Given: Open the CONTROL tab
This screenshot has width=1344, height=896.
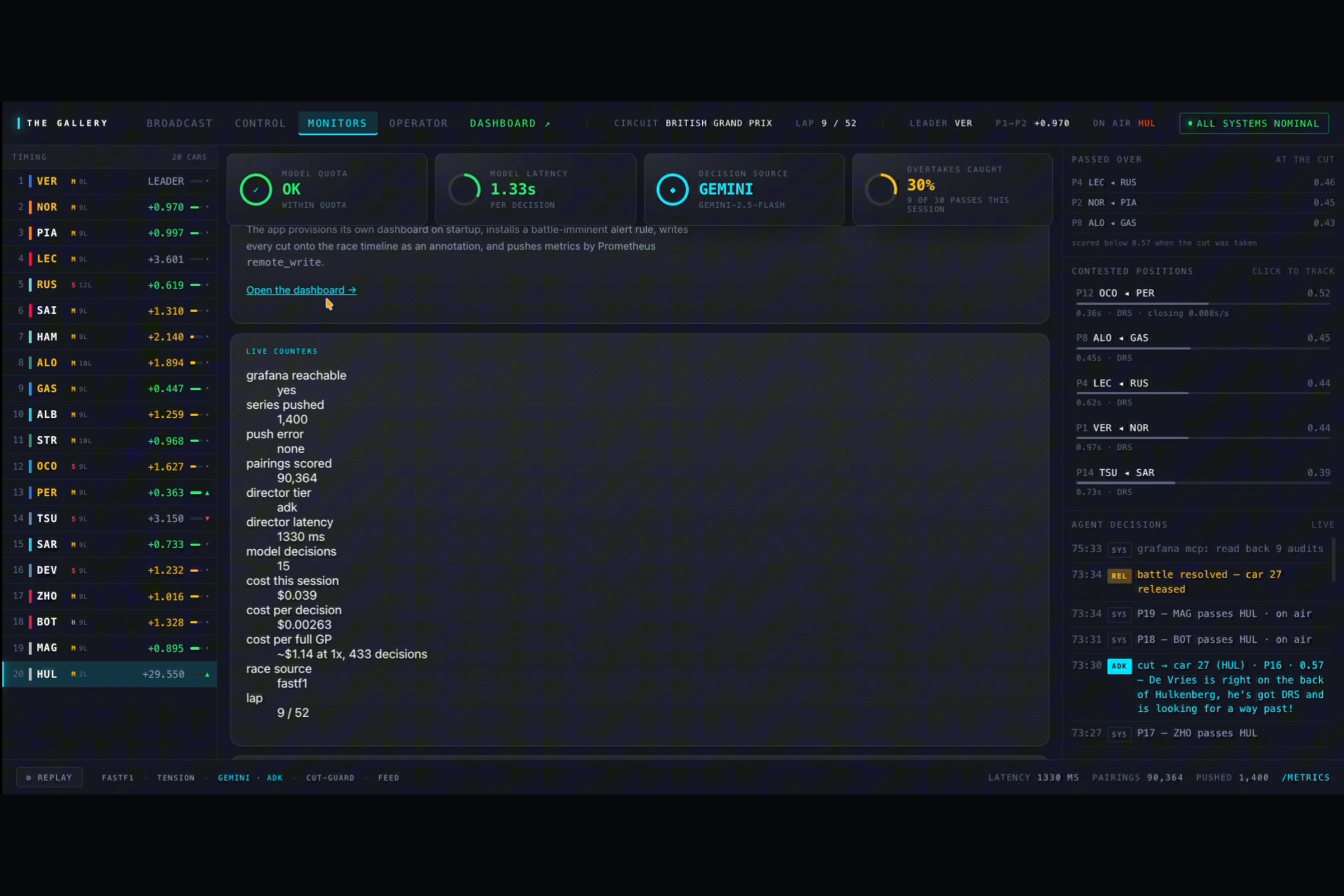Looking at the screenshot, I should (259, 123).
